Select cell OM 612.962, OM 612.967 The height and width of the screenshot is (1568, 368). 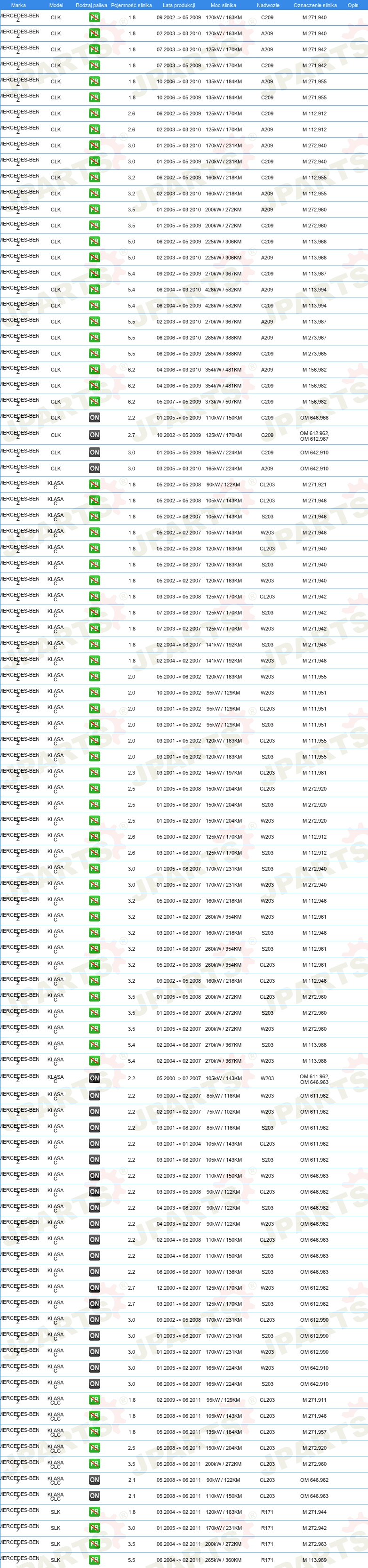point(314,436)
